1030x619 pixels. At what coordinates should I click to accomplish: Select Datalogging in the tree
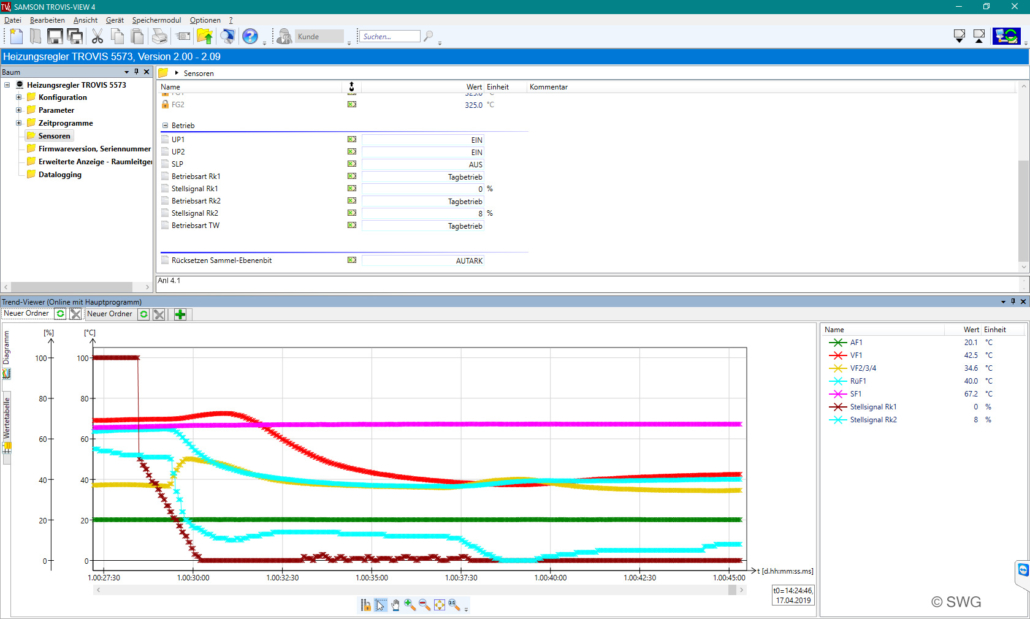[x=60, y=175]
